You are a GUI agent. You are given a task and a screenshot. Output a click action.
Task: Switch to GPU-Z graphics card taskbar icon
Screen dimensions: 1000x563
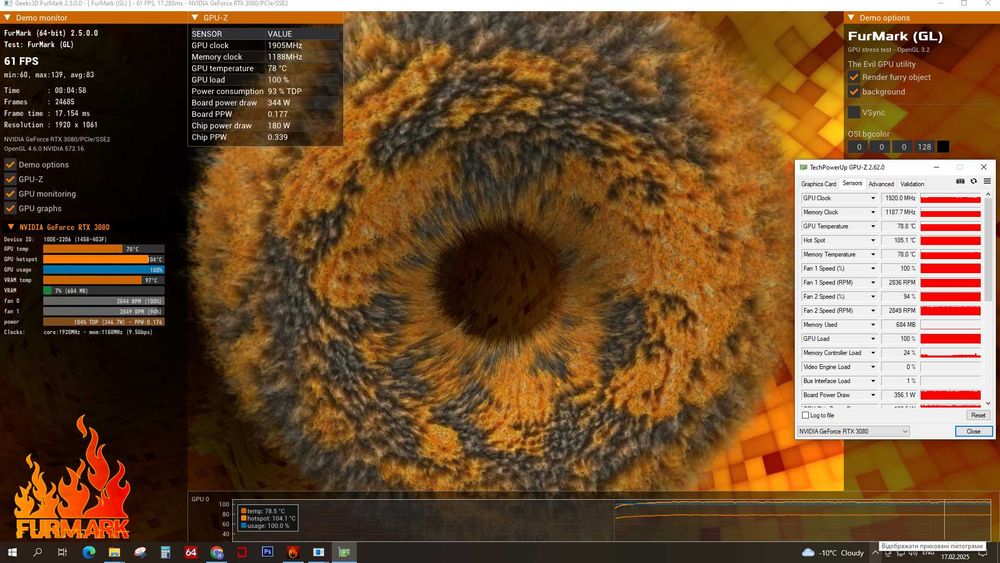[x=344, y=552]
